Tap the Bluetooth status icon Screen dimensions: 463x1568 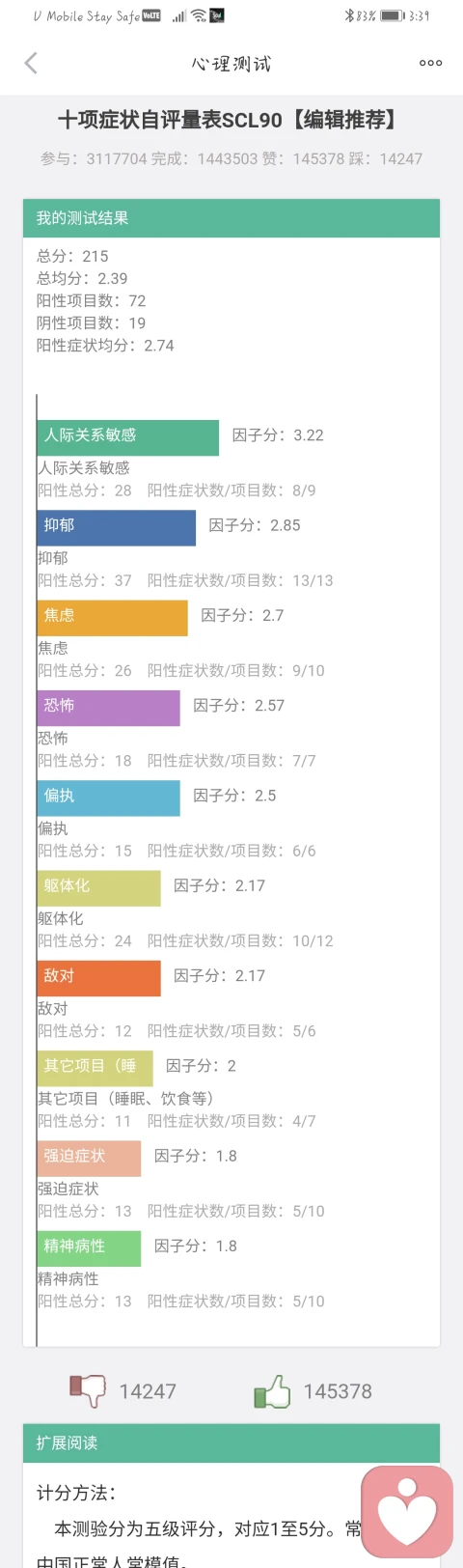(x=349, y=15)
